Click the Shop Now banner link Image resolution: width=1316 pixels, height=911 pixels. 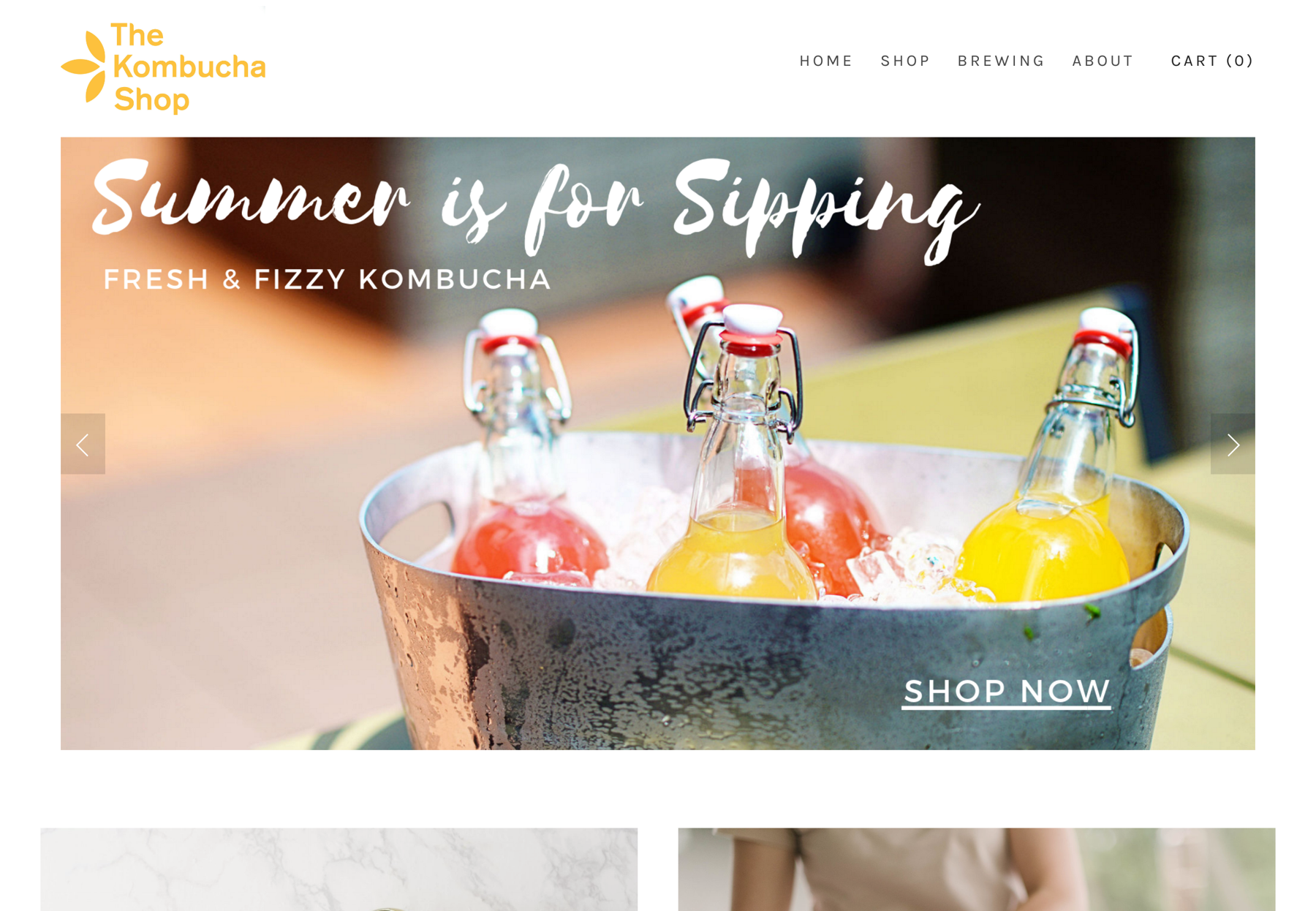pos(1007,692)
